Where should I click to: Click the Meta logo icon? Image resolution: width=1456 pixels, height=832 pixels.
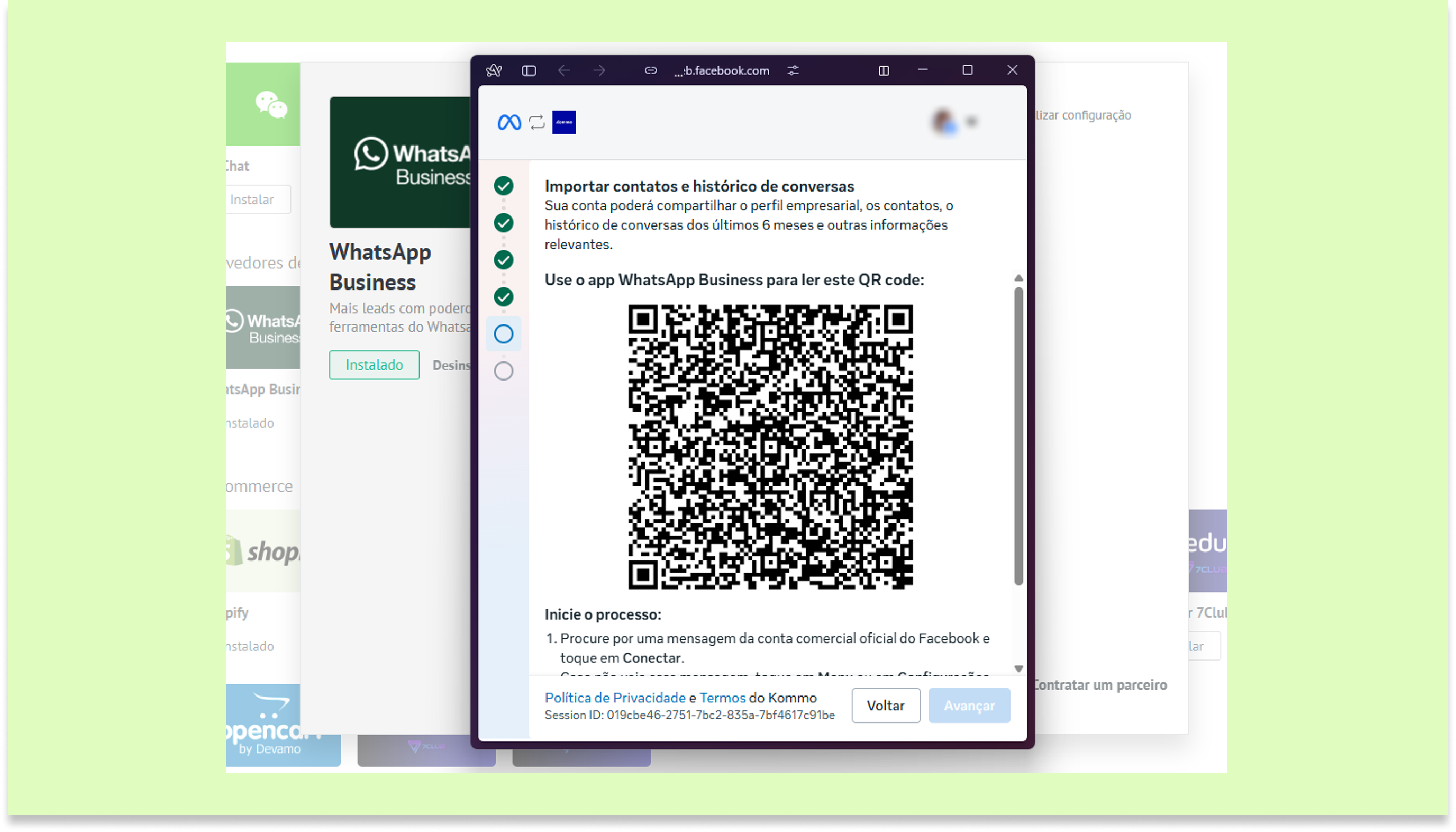click(508, 122)
